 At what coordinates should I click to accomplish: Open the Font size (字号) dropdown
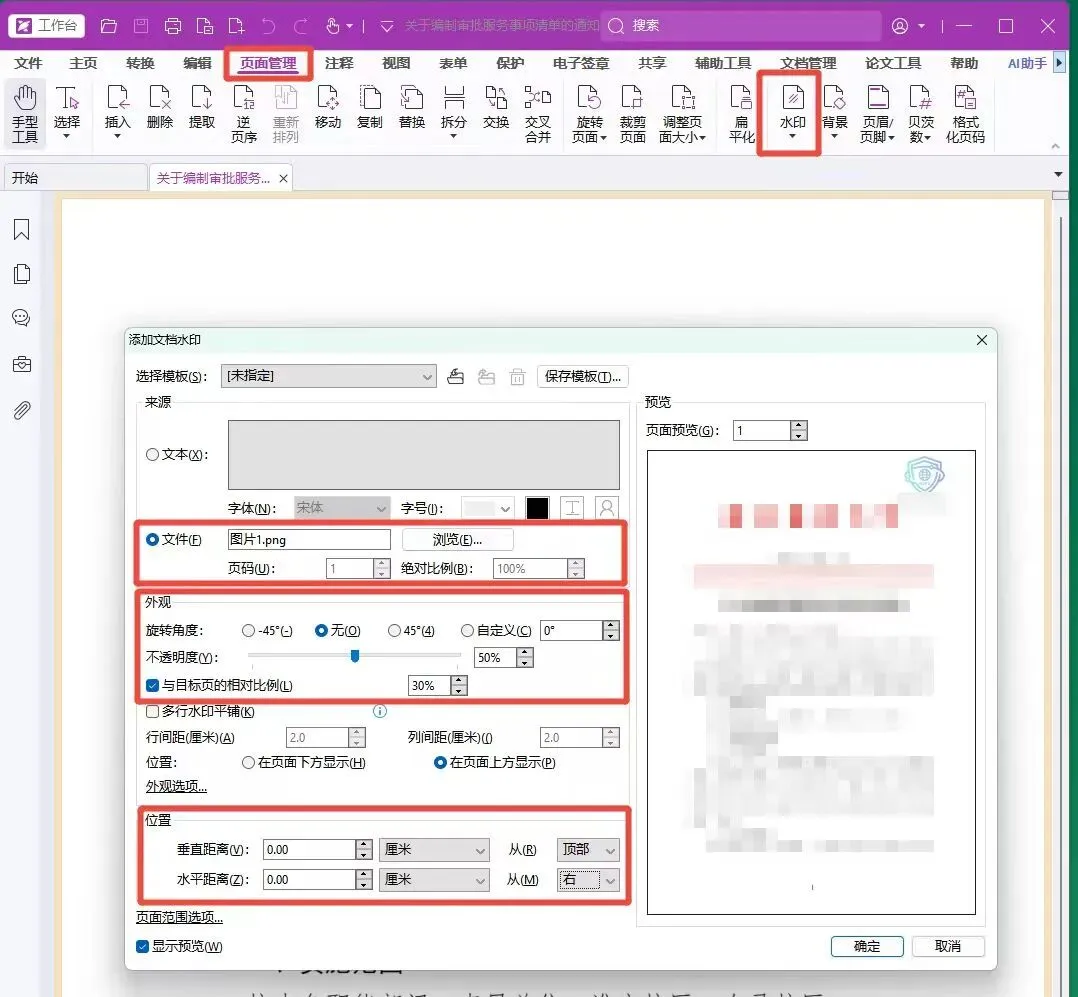(487, 508)
